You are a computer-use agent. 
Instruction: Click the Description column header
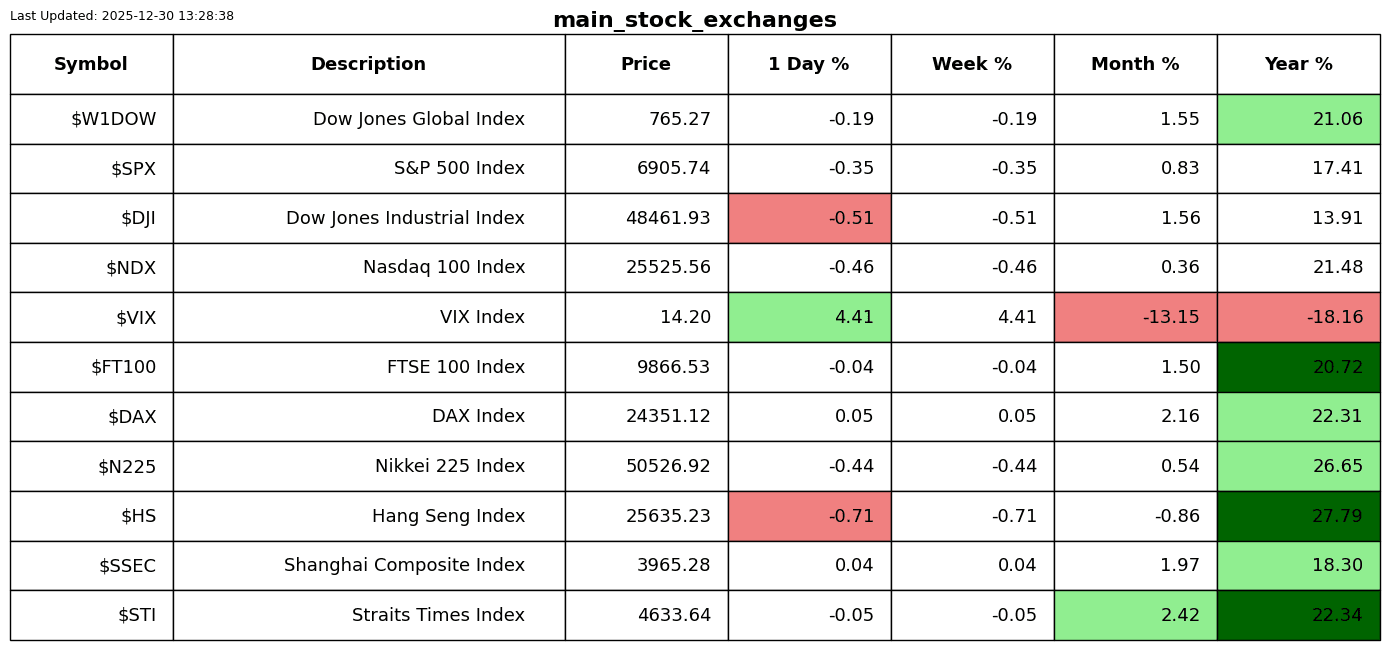pyautogui.click(x=368, y=65)
